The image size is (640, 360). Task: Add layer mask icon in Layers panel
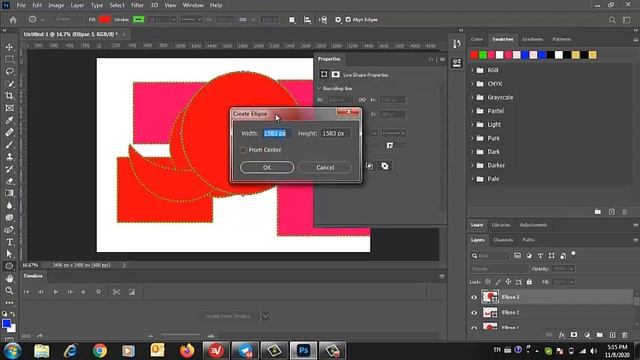point(574,335)
